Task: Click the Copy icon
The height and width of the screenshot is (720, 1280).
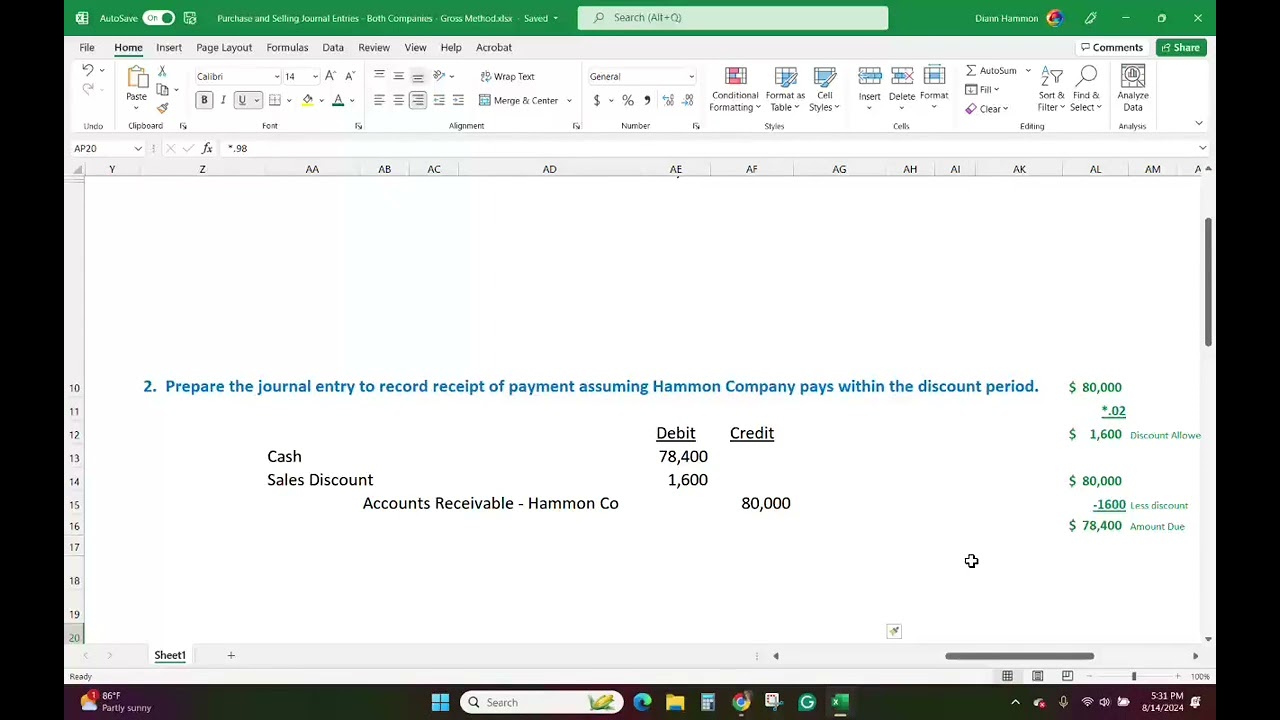Action: 162,90
